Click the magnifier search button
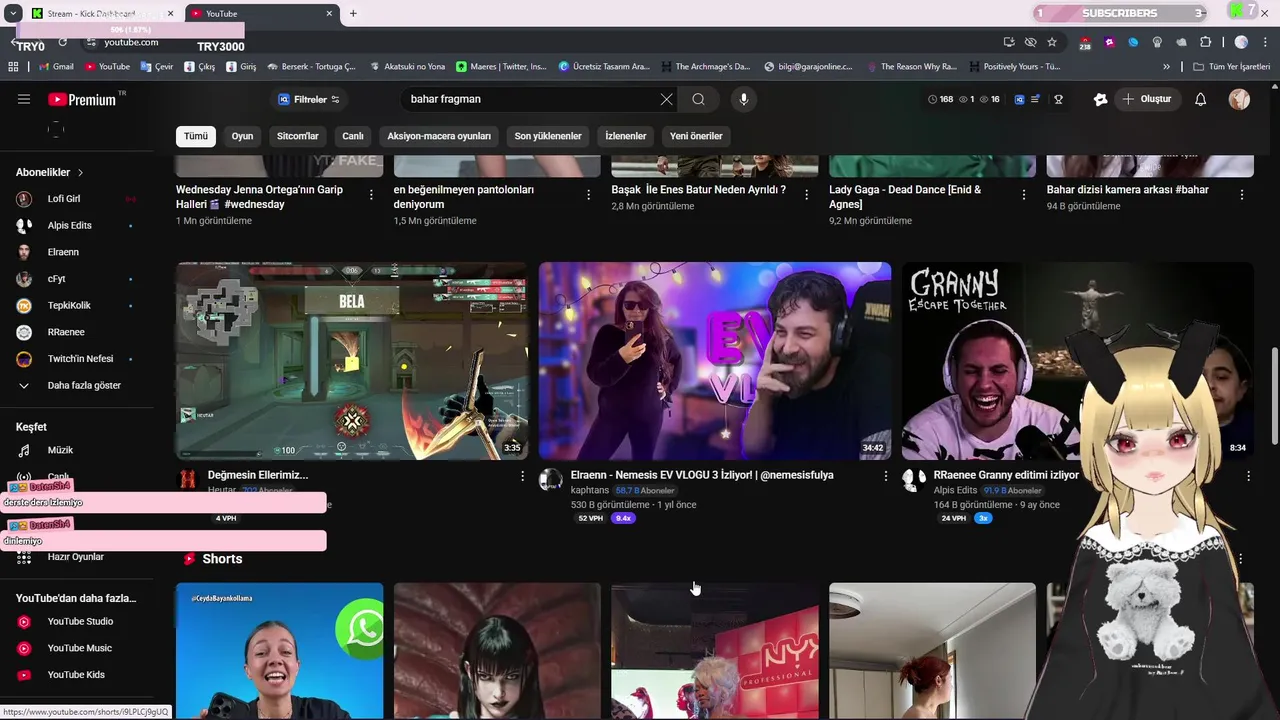1280x720 pixels. click(698, 99)
